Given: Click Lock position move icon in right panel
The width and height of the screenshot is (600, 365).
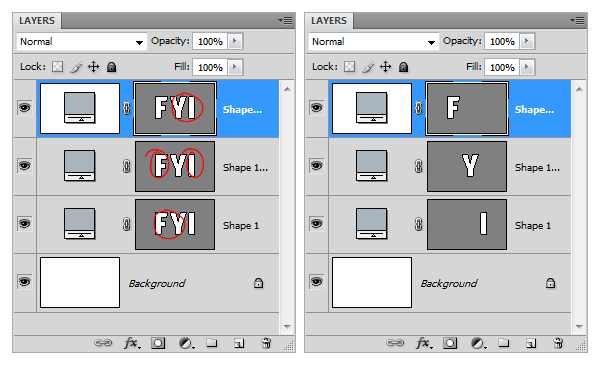Looking at the screenshot, I should 385,67.
